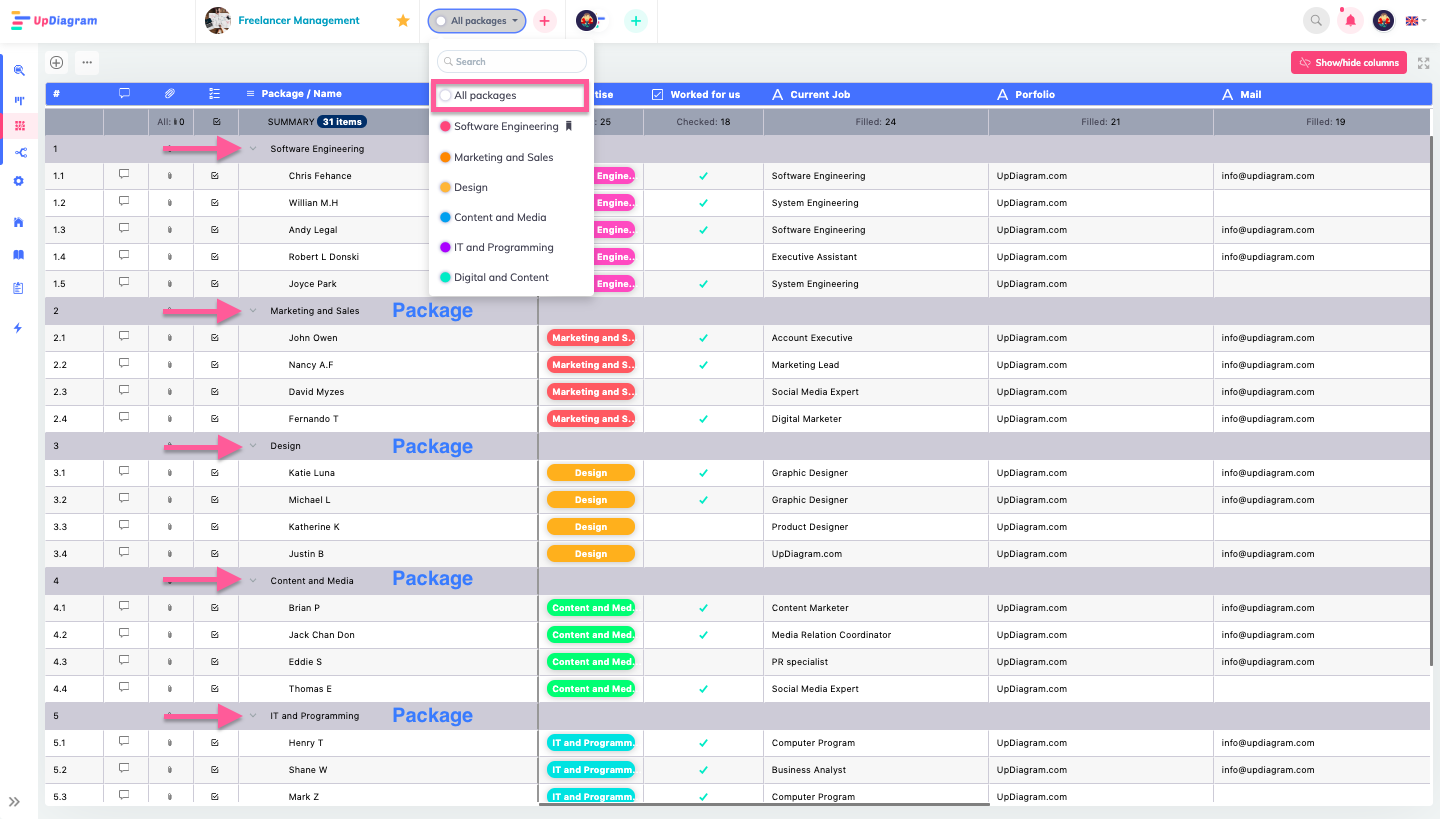Open the three-dots more options button
This screenshot has width=1440, height=819.
87,62
